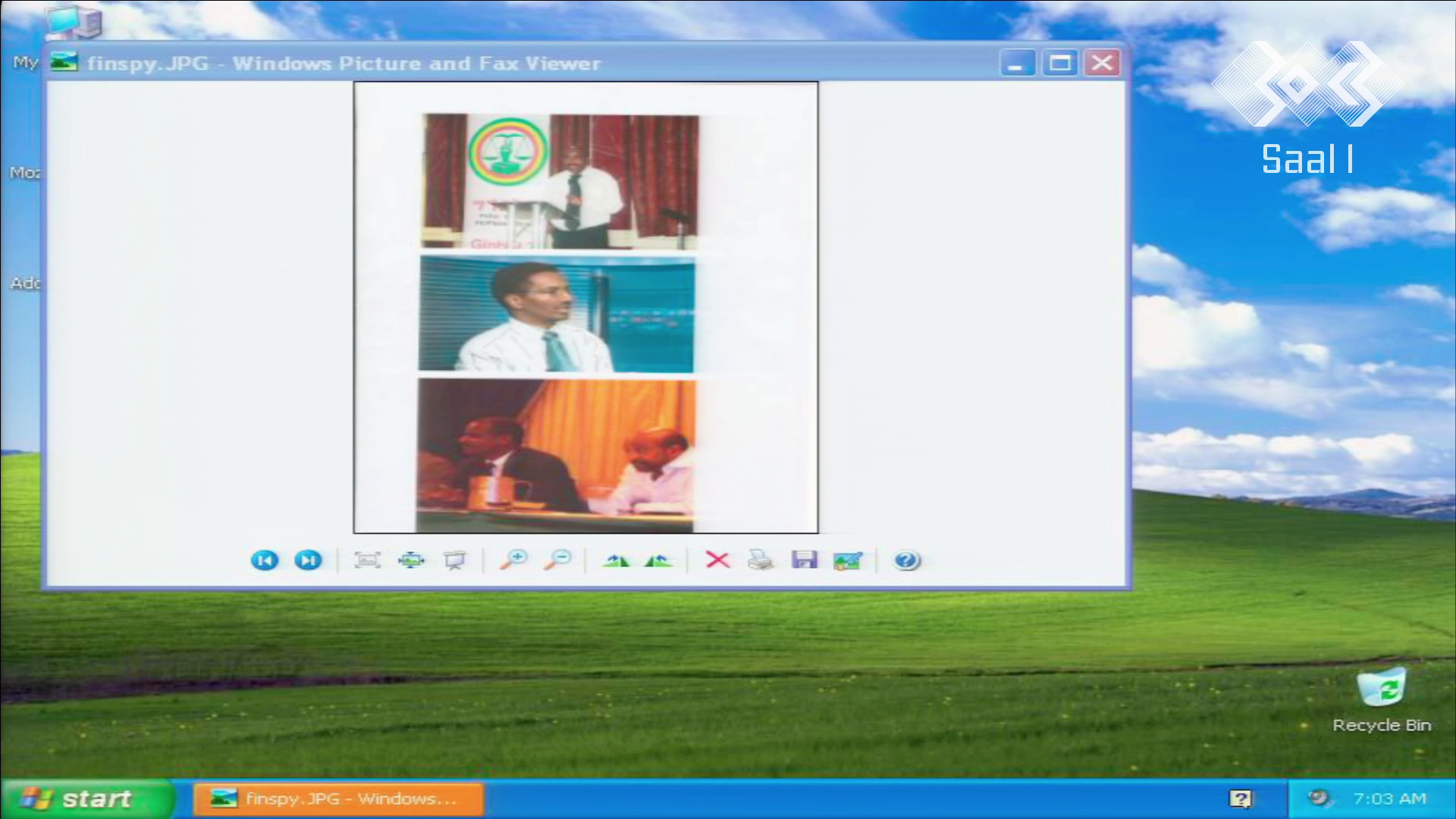Rotate the image counterclockwise
Viewport: 1456px width, 819px height.
(658, 560)
